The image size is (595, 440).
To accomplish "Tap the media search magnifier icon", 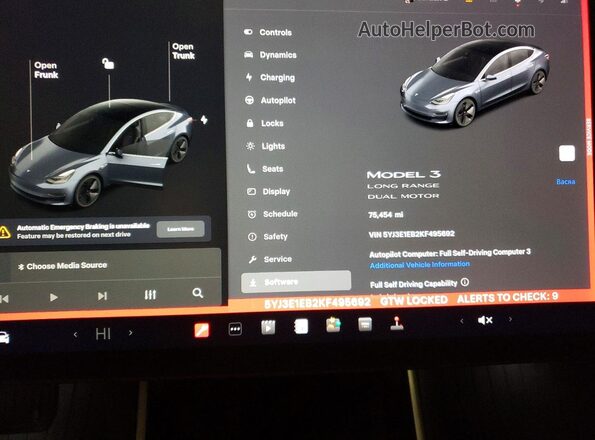I will (x=198, y=293).
